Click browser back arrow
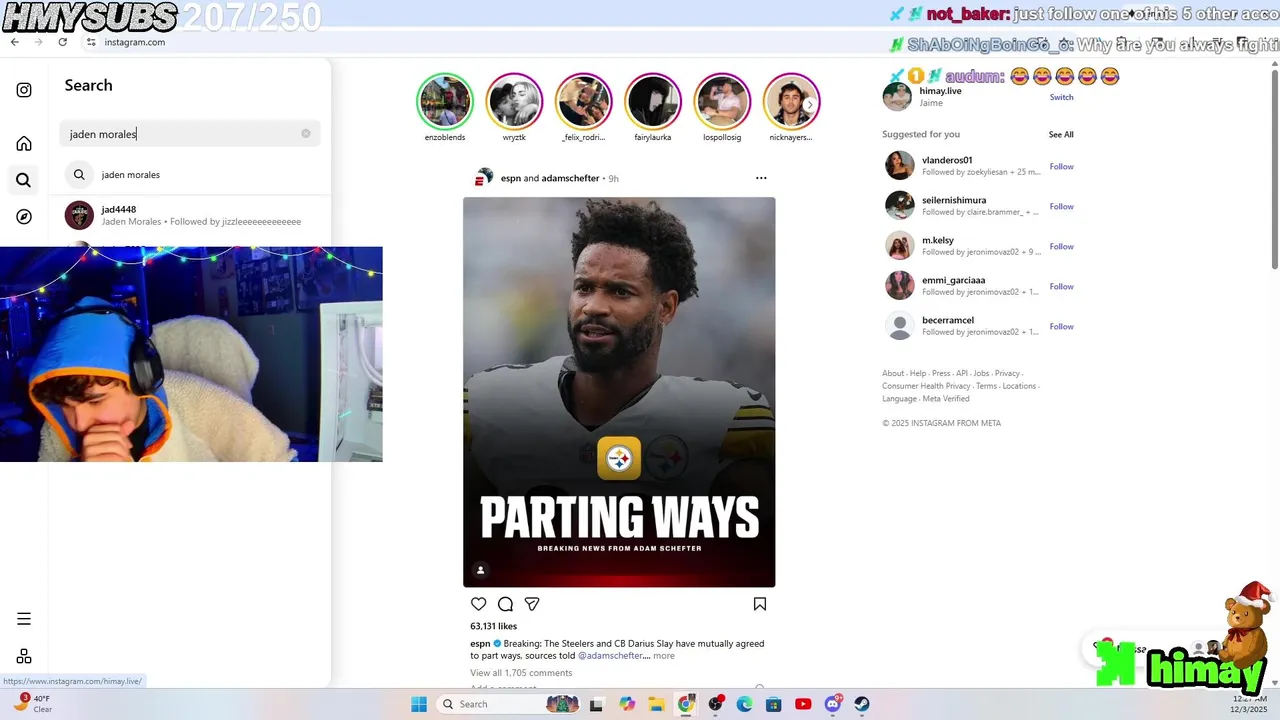The width and height of the screenshot is (1280, 720). click(14, 42)
